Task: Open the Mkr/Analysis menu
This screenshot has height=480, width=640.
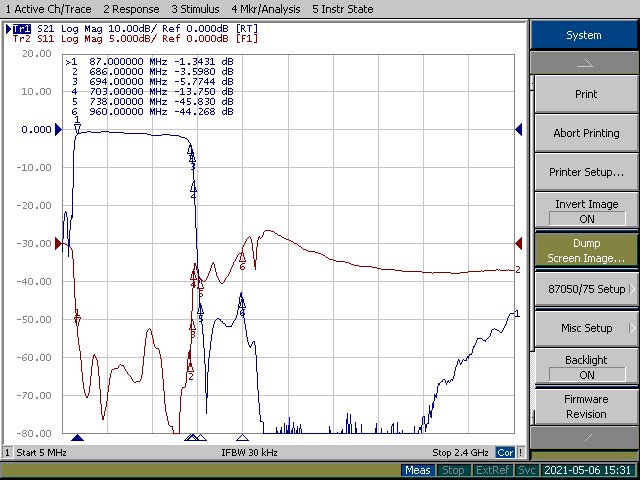Action: 264,9
